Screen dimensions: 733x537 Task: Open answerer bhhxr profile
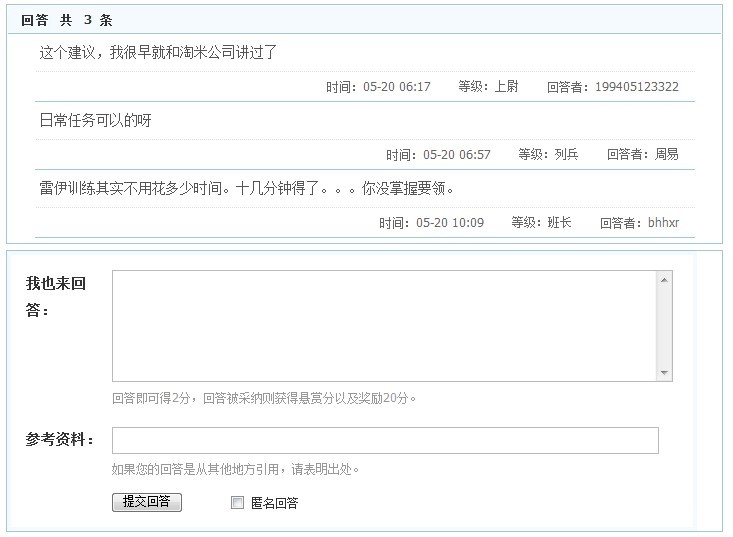(x=663, y=222)
